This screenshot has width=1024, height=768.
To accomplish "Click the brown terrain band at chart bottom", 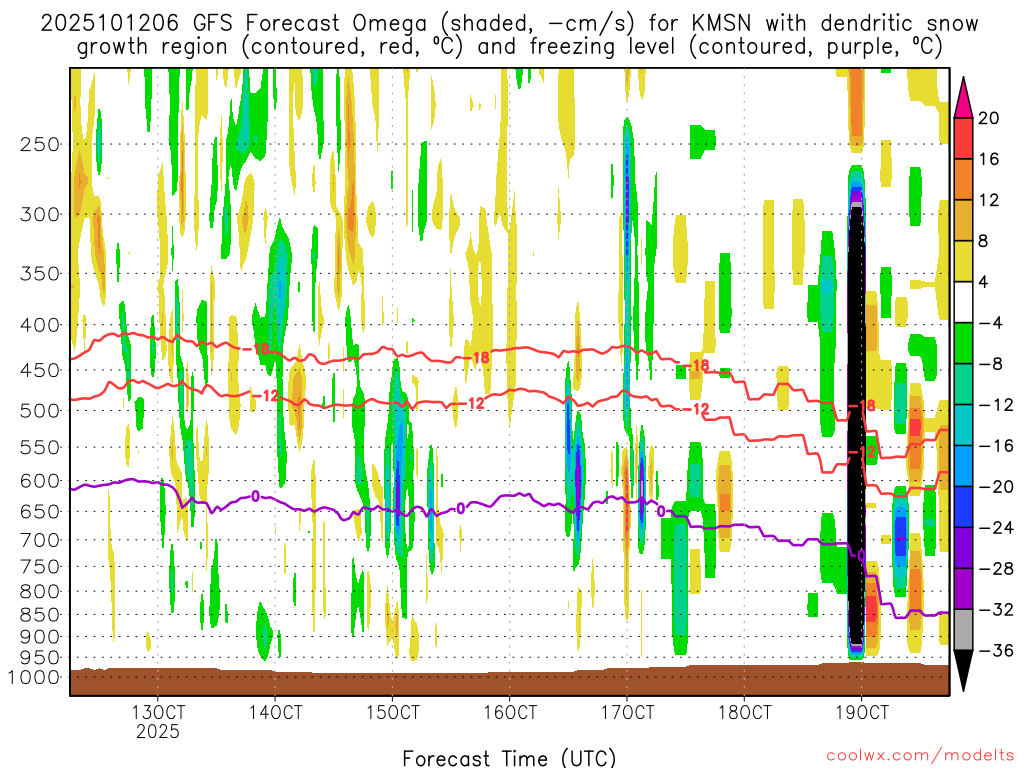I will (x=509, y=682).
